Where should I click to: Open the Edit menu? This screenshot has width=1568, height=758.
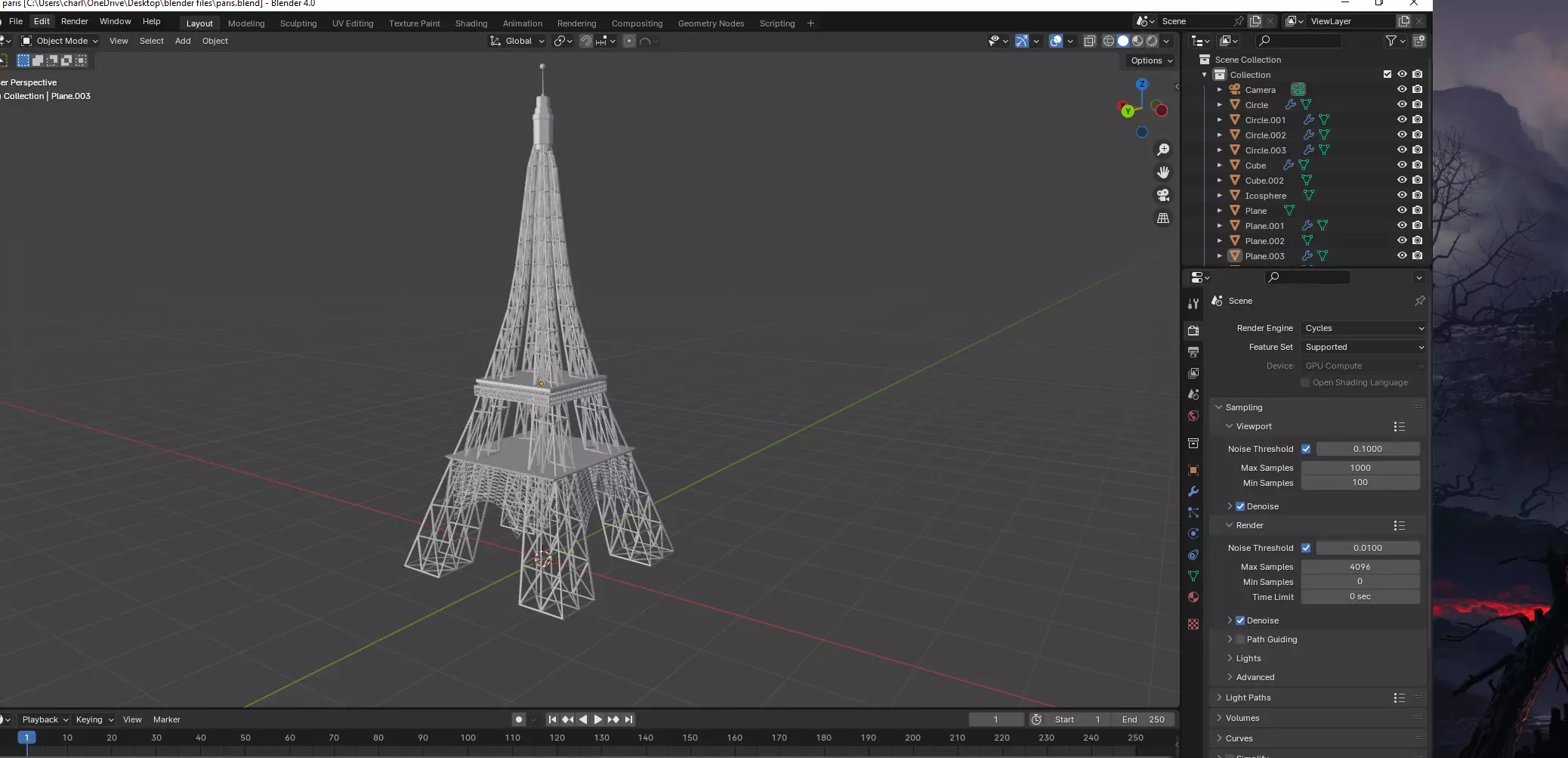click(42, 21)
